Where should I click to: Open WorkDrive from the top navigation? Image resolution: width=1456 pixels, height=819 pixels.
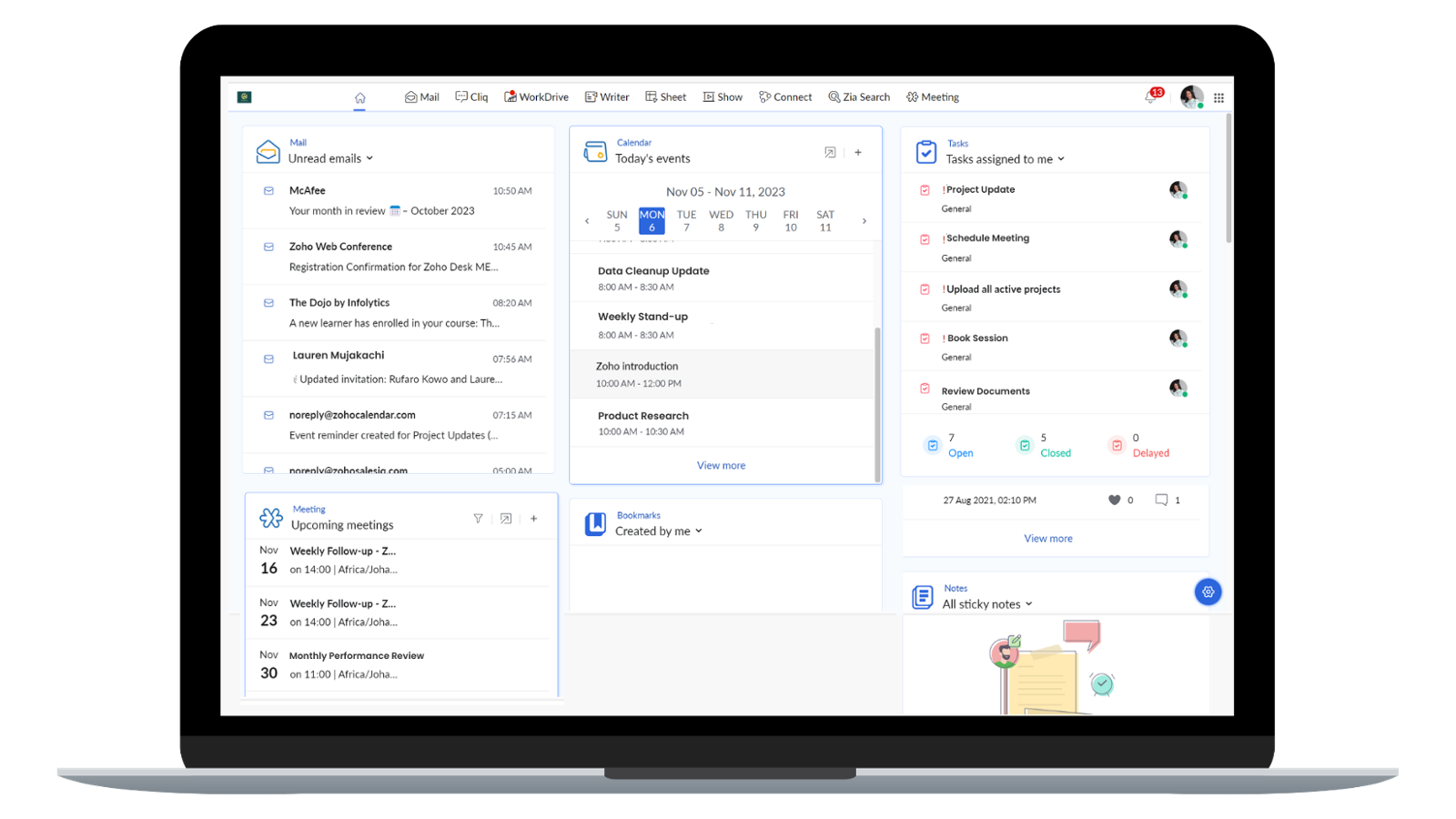click(536, 97)
